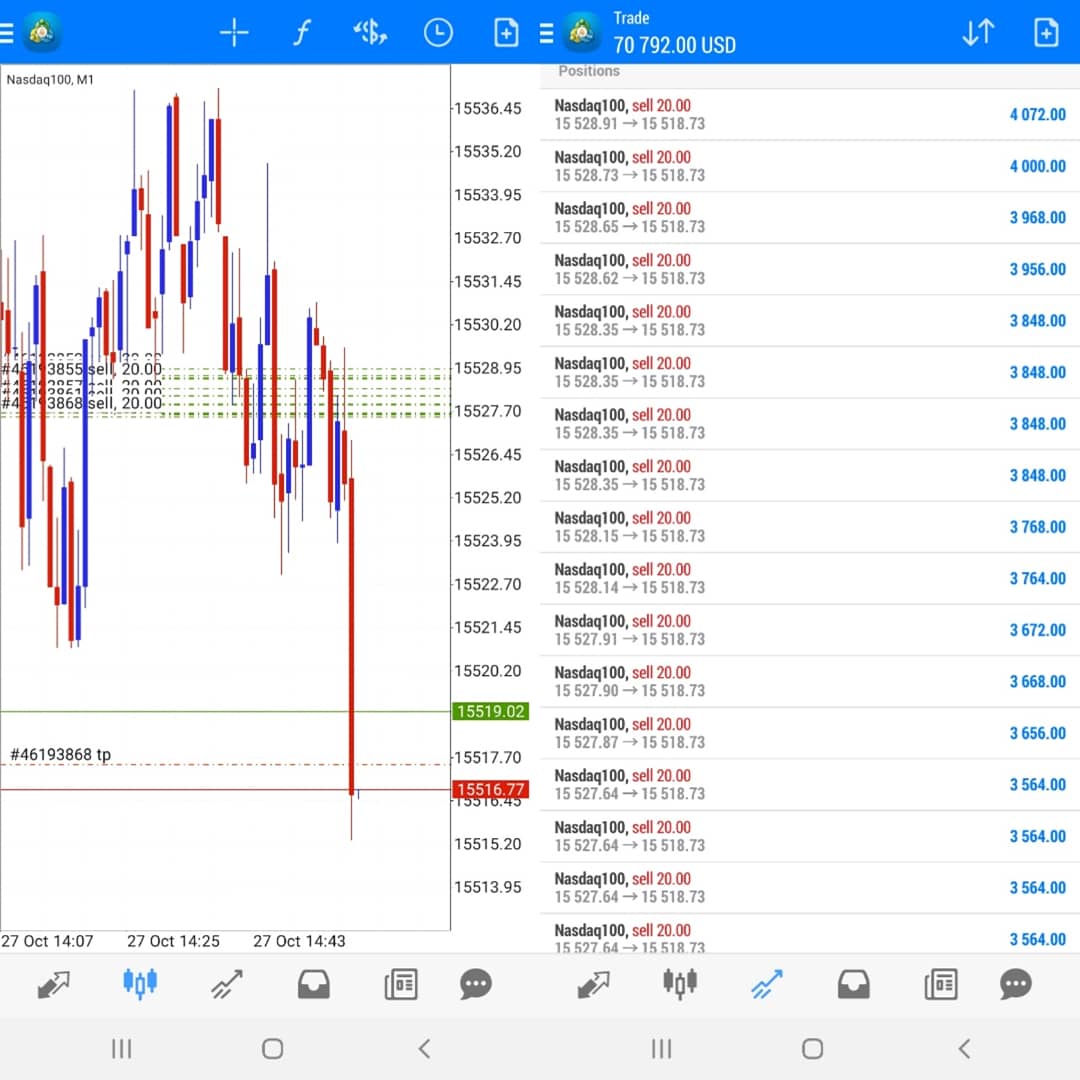Tap 27 Oct 14:43 time label
This screenshot has height=1080, width=1080.
(x=299, y=942)
